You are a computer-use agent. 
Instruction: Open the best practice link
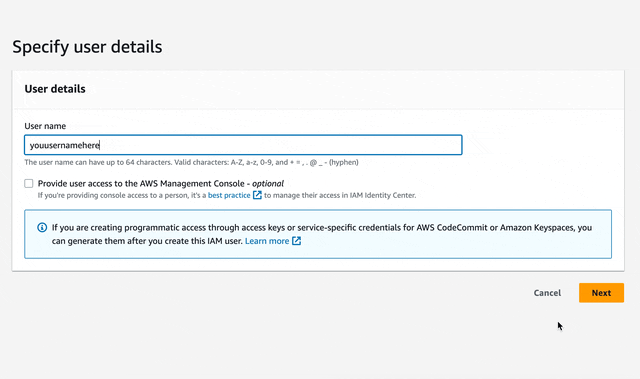pos(229,195)
